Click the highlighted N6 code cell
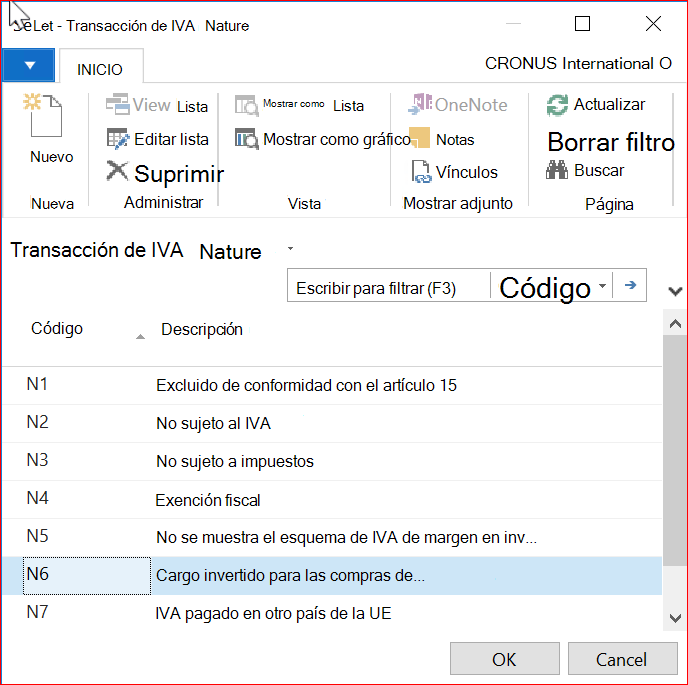The height and width of the screenshot is (685, 688). 87,575
